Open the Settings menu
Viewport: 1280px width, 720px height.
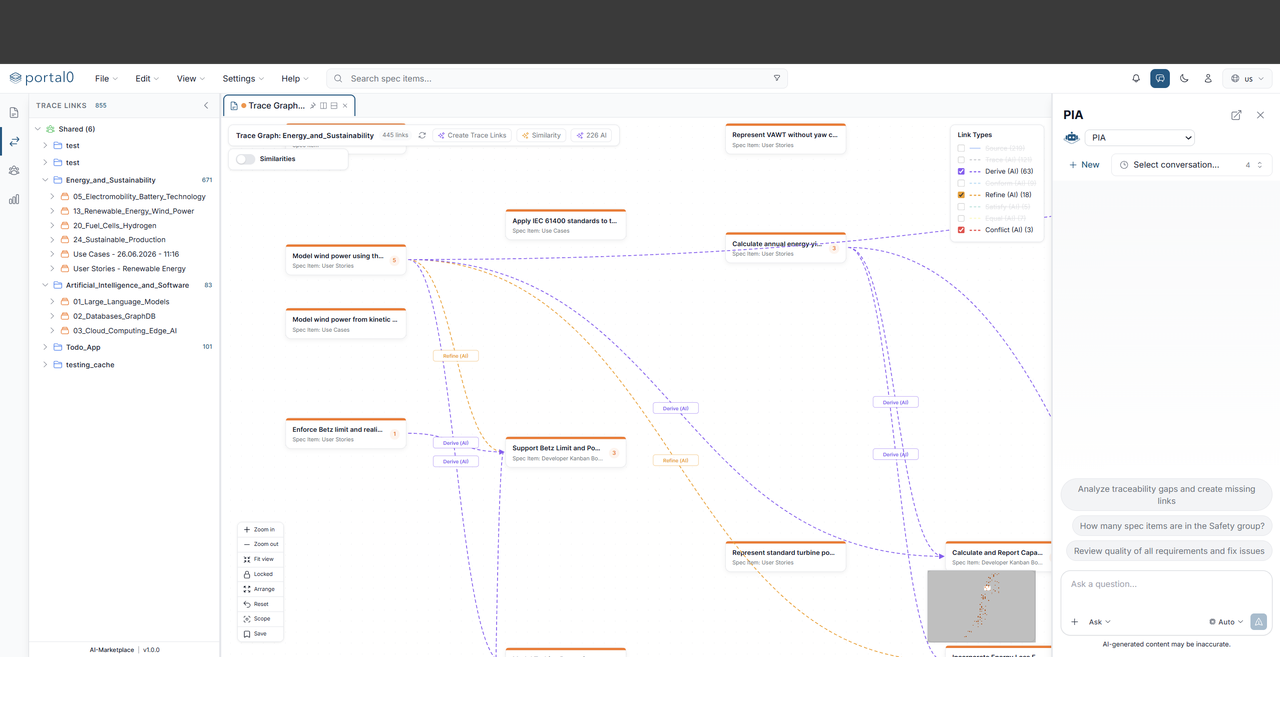[x=243, y=78]
